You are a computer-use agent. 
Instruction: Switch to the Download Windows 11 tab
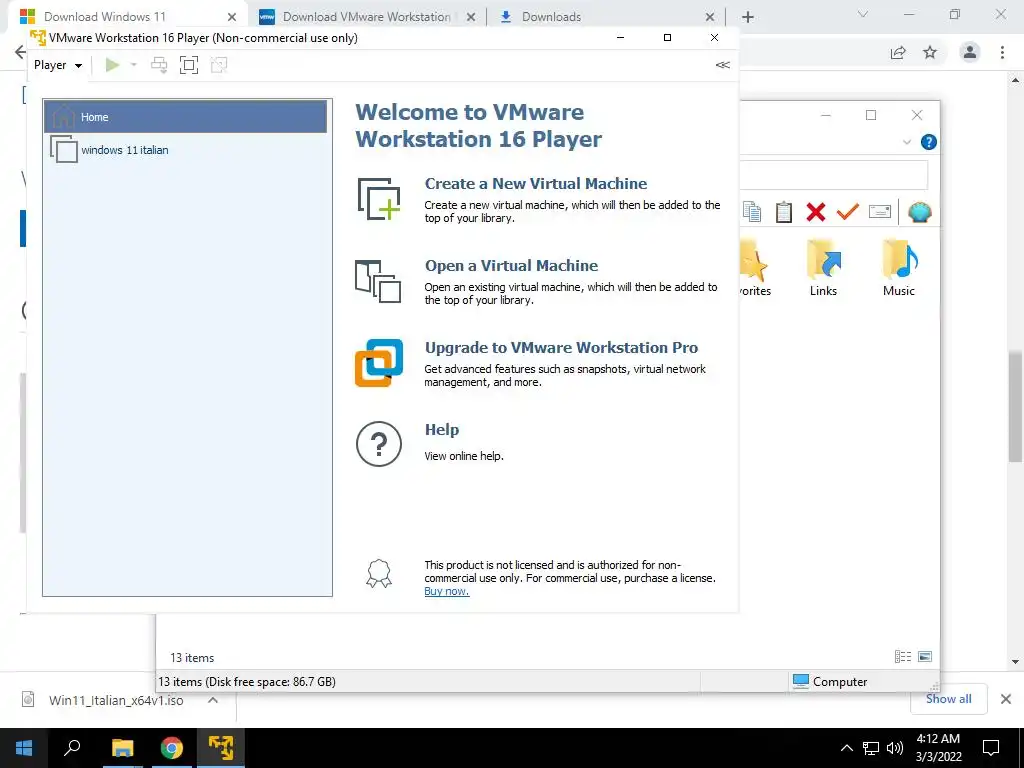tap(124, 16)
